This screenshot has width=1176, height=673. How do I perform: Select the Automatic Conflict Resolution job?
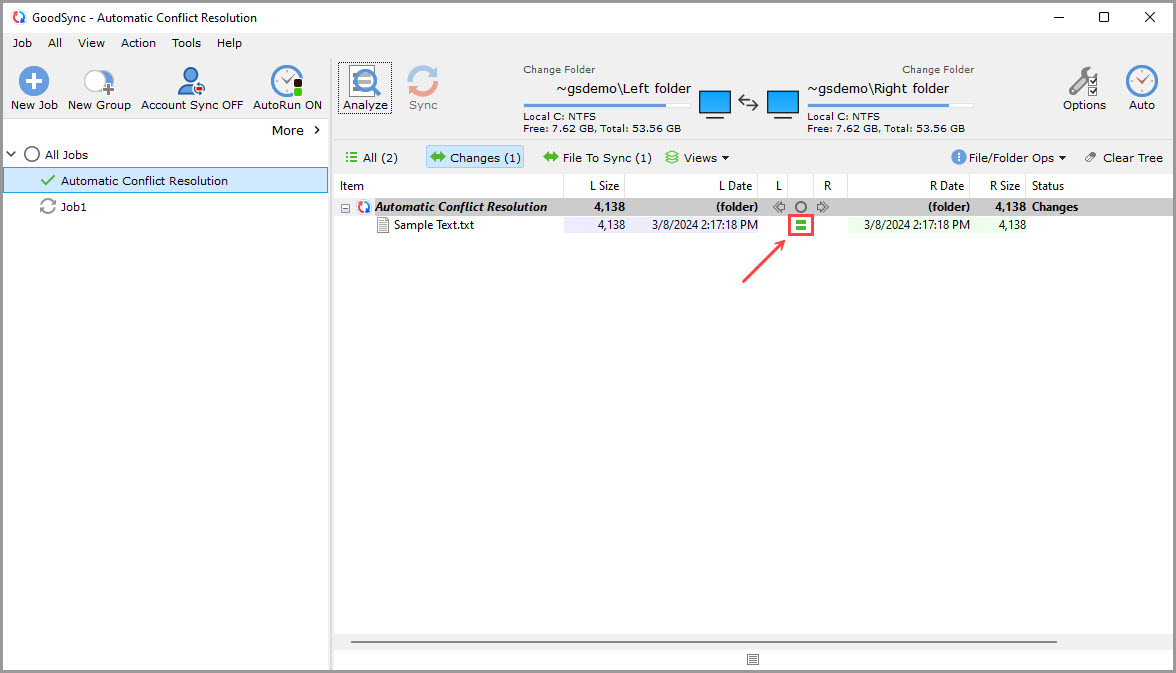[166, 180]
